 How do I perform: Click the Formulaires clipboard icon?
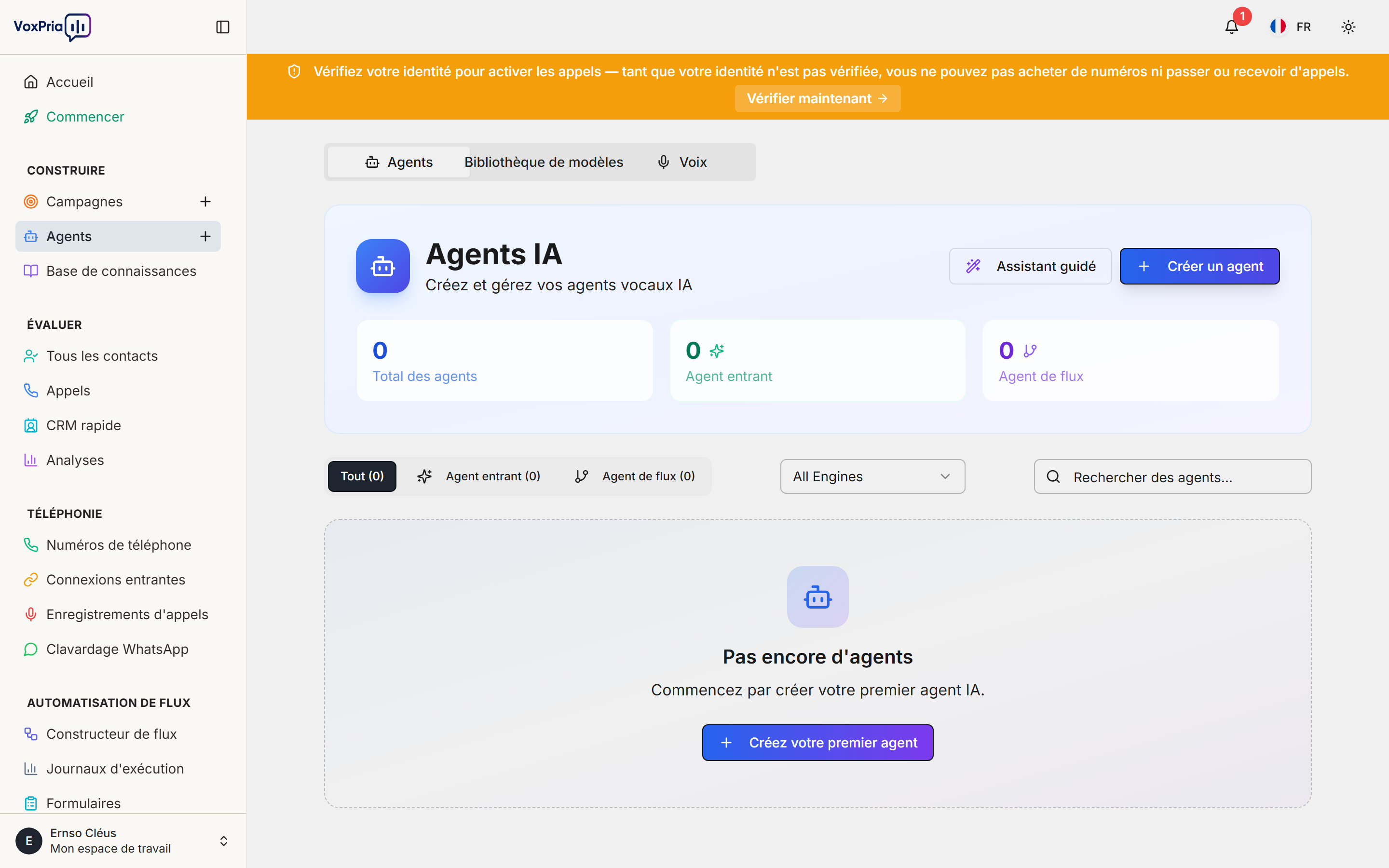point(31,803)
